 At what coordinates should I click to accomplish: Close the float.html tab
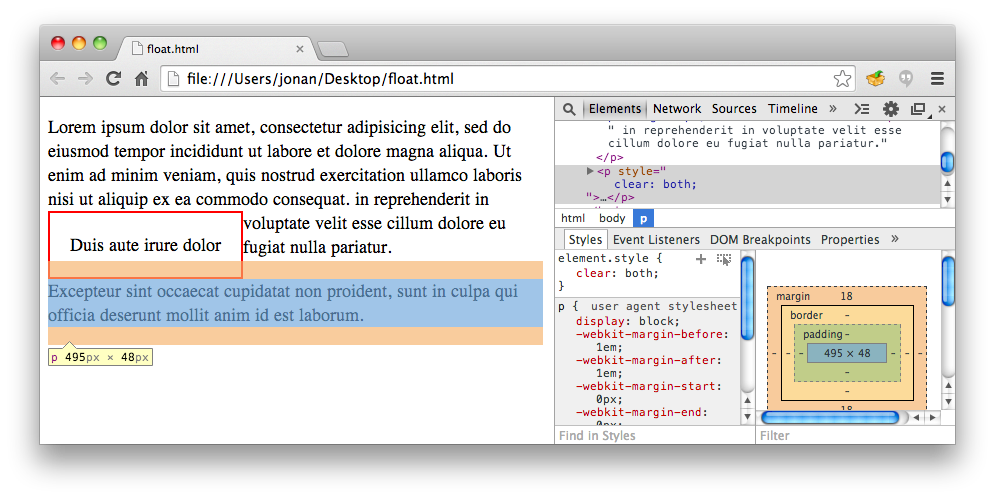[x=300, y=49]
